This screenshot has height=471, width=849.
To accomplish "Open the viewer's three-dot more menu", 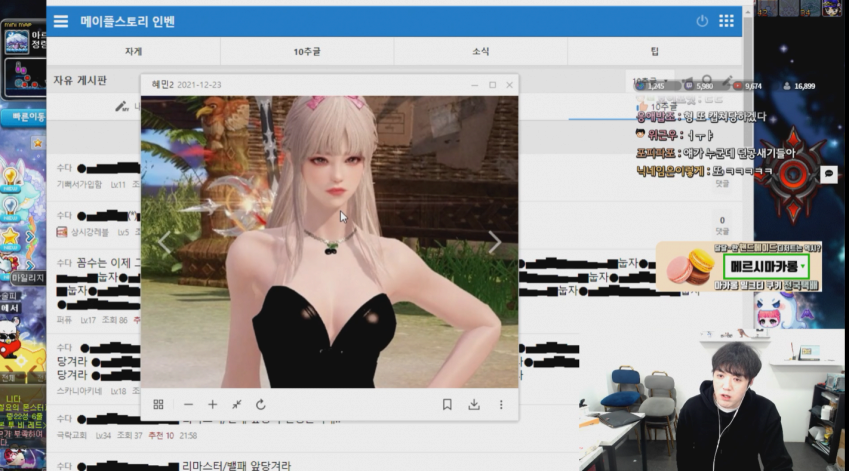I will click(501, 404).
